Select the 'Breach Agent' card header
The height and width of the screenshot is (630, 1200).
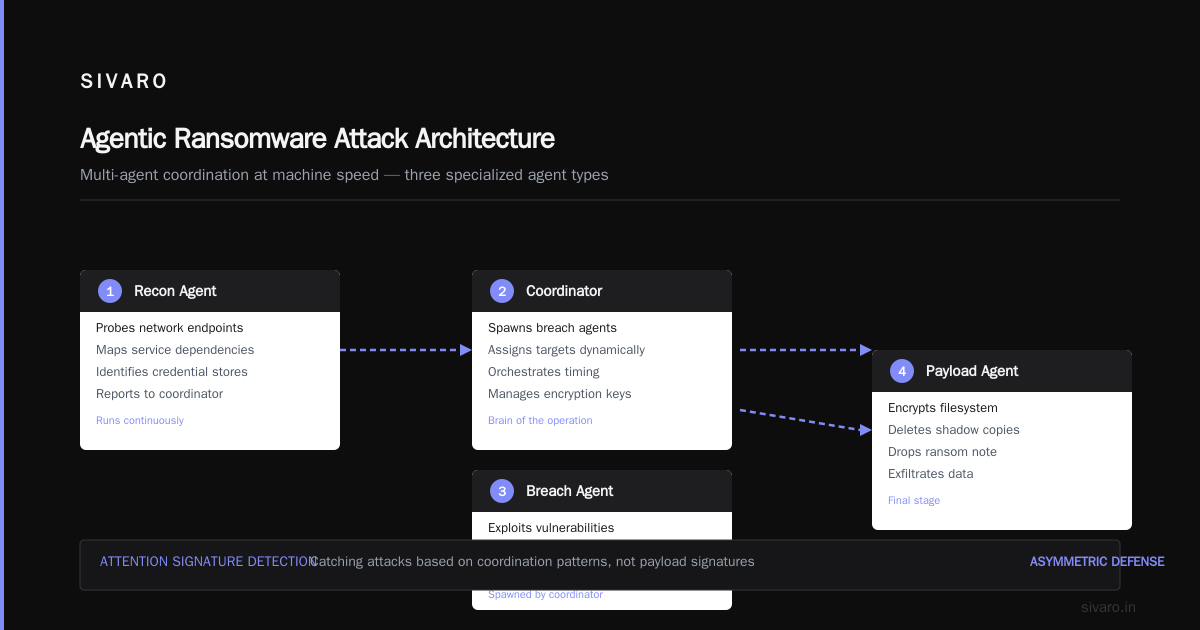pyautogui.click(x=602, y=491)
